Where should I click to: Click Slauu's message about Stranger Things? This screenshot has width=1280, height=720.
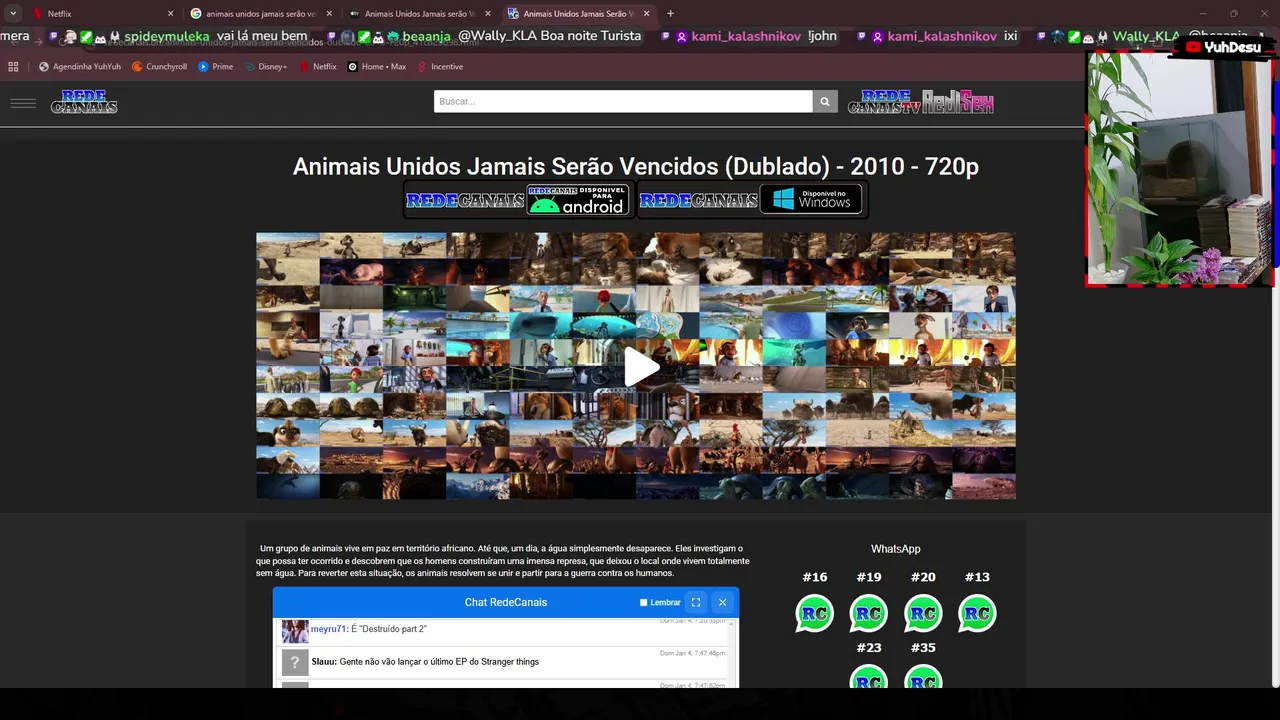[x=439, y=662]
